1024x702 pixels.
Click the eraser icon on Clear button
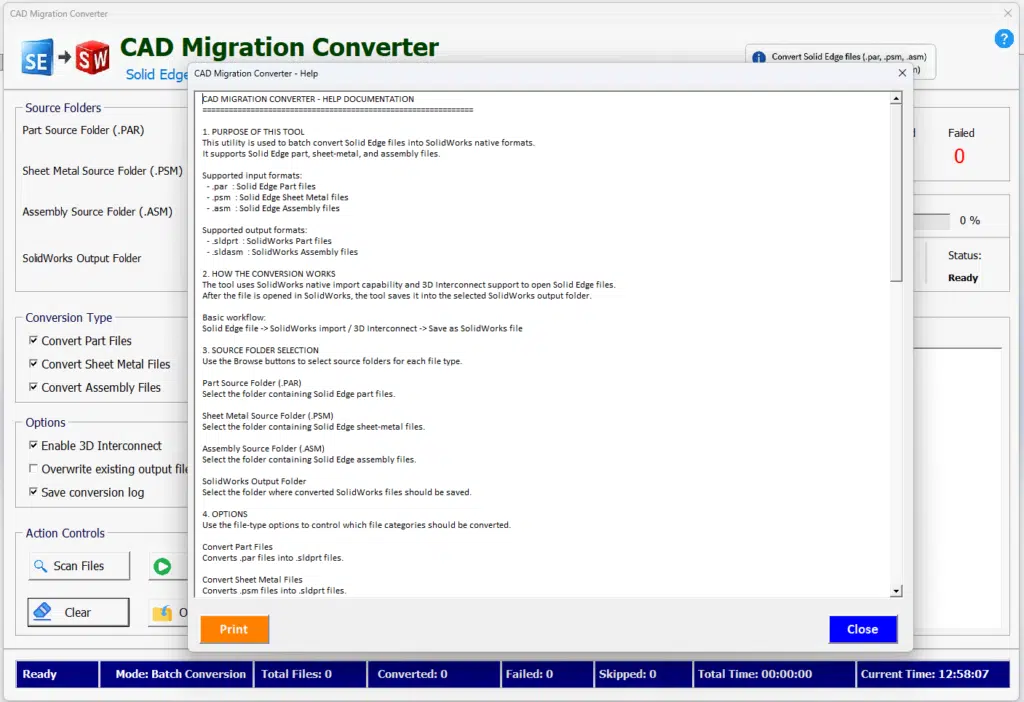[42, 612]
